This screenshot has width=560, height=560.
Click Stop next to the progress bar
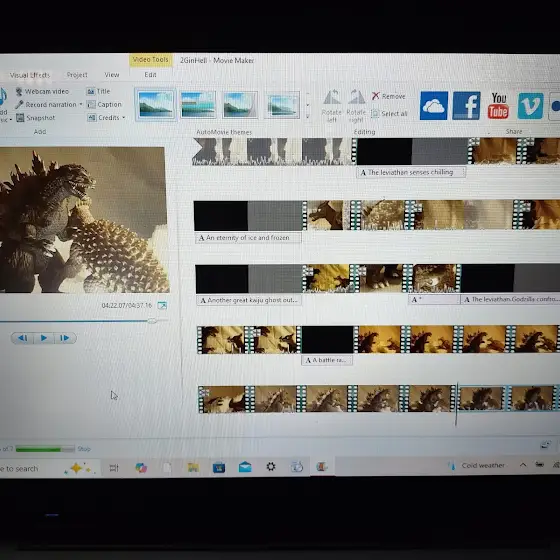click(84, 449)
